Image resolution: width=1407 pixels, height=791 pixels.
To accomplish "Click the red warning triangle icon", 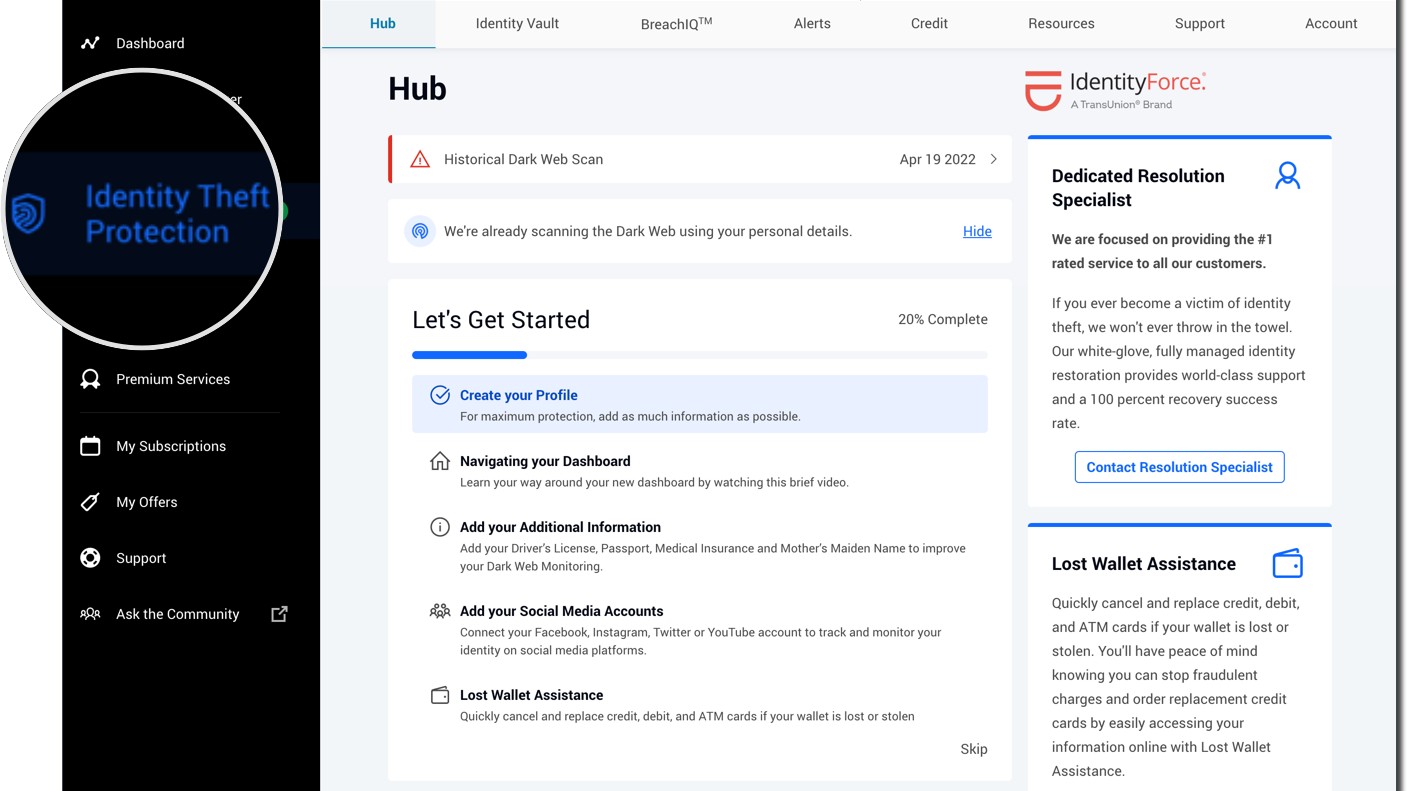I will pyautogui.click(x=420, y=159).
